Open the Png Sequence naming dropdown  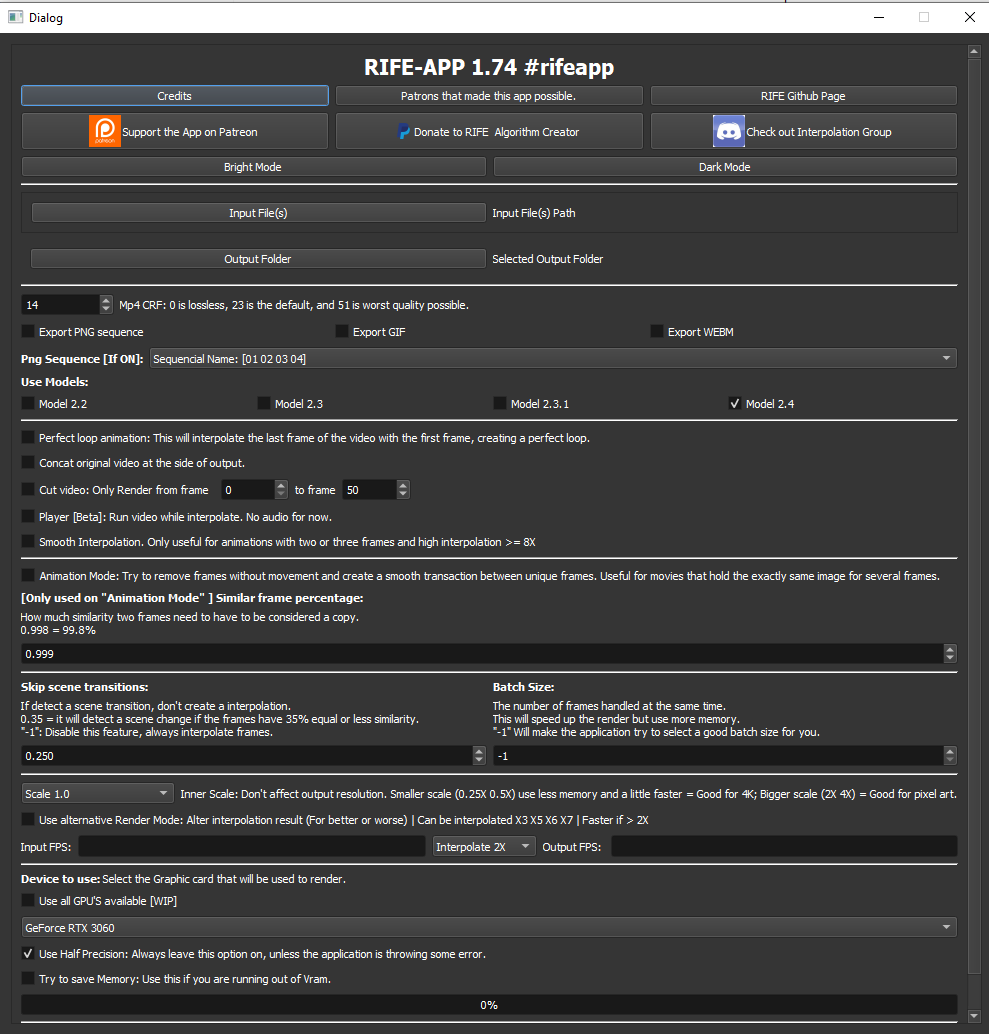click(553, 359)
